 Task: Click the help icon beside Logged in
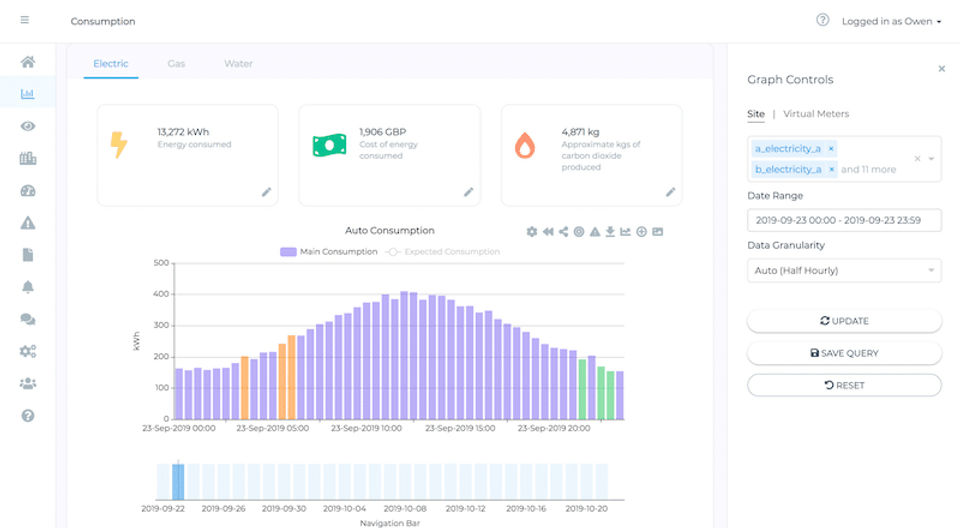click(x=822, y=20)
